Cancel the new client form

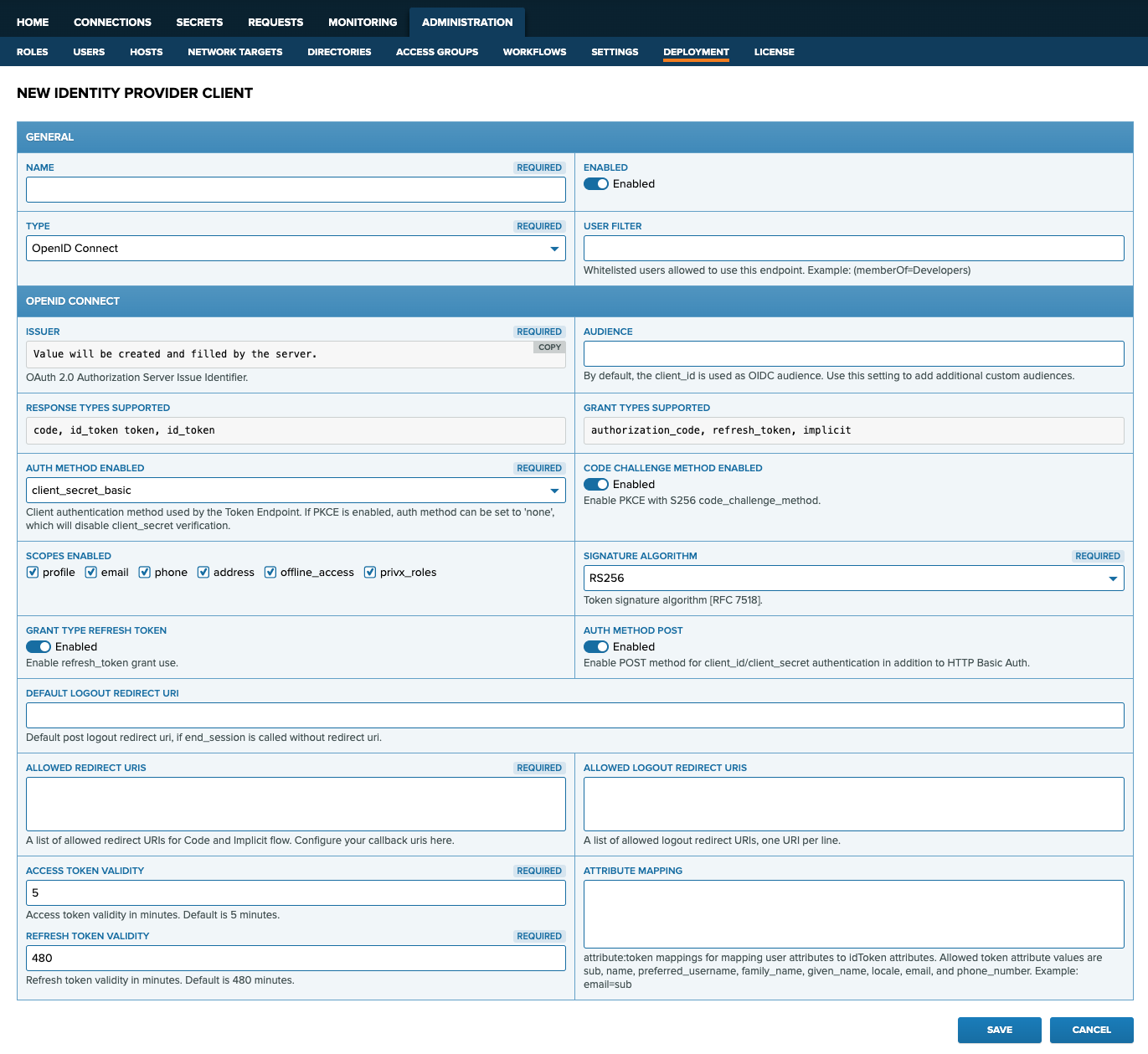1092,1031
